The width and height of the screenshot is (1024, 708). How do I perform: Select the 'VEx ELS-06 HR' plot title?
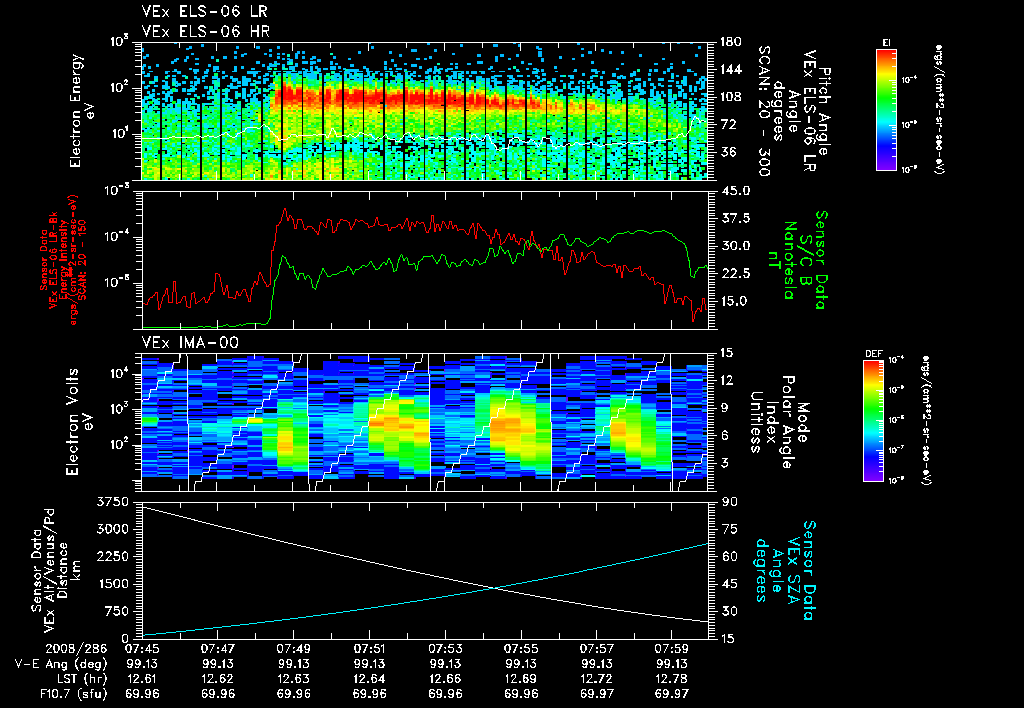click(206, 31)
